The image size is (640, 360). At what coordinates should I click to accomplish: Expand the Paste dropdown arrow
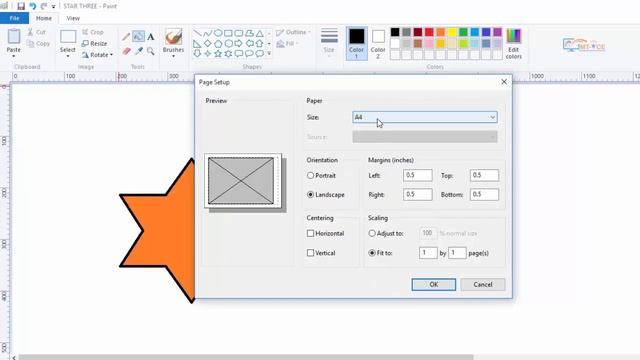(x=13, y=56)
